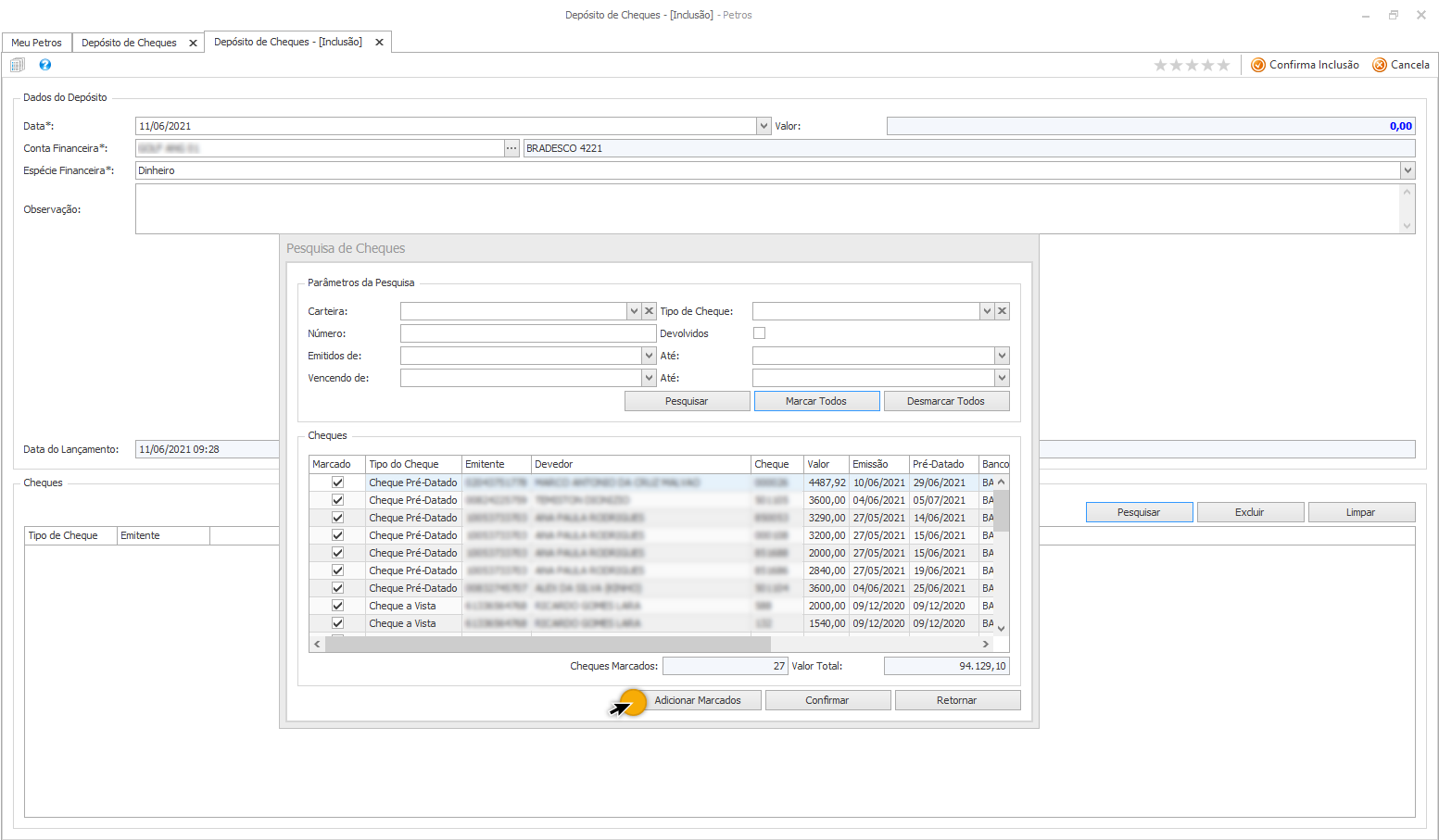Click the grid report icon in the toolbar
The image size is (1439, 840).
coord(18,65)
